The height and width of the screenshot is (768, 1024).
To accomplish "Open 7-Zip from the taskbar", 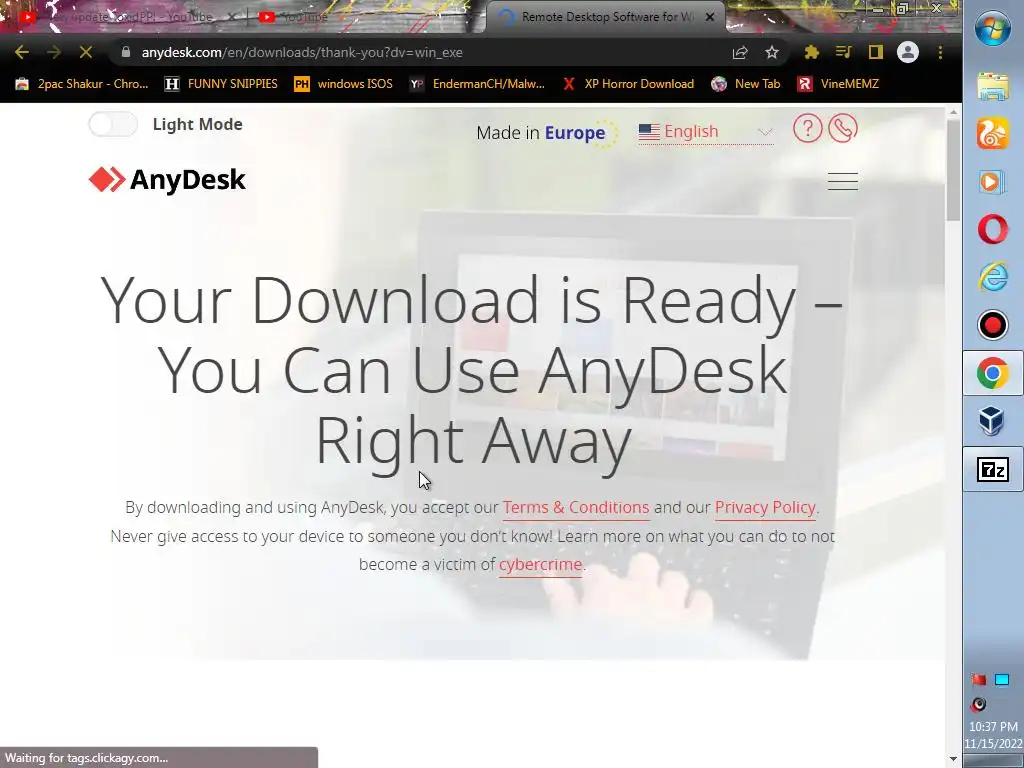I will tap(993, 470).
